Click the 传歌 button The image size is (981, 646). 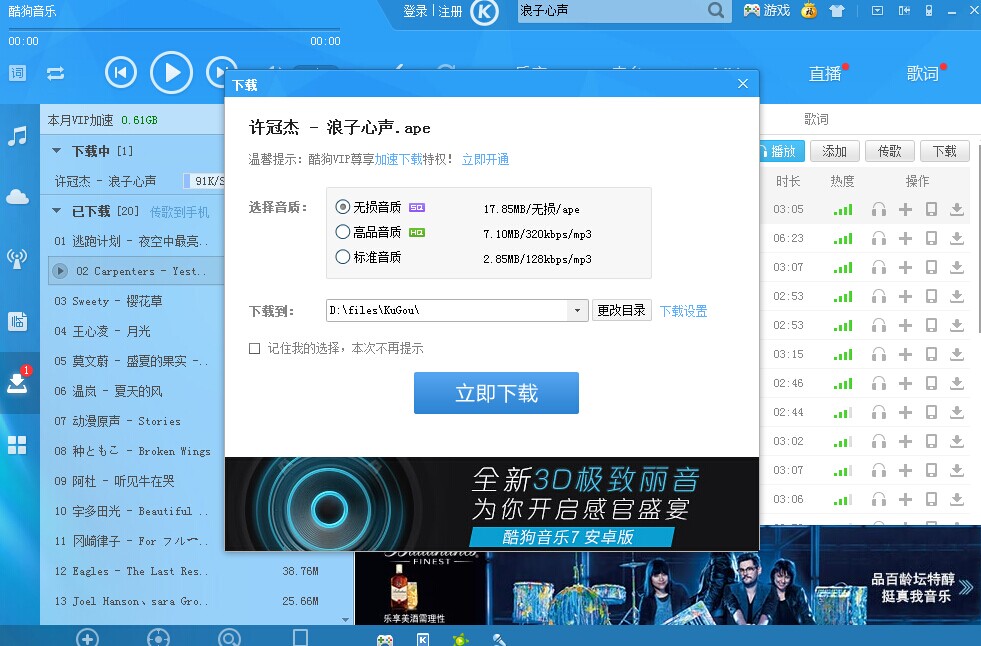[x=890, y=151]
